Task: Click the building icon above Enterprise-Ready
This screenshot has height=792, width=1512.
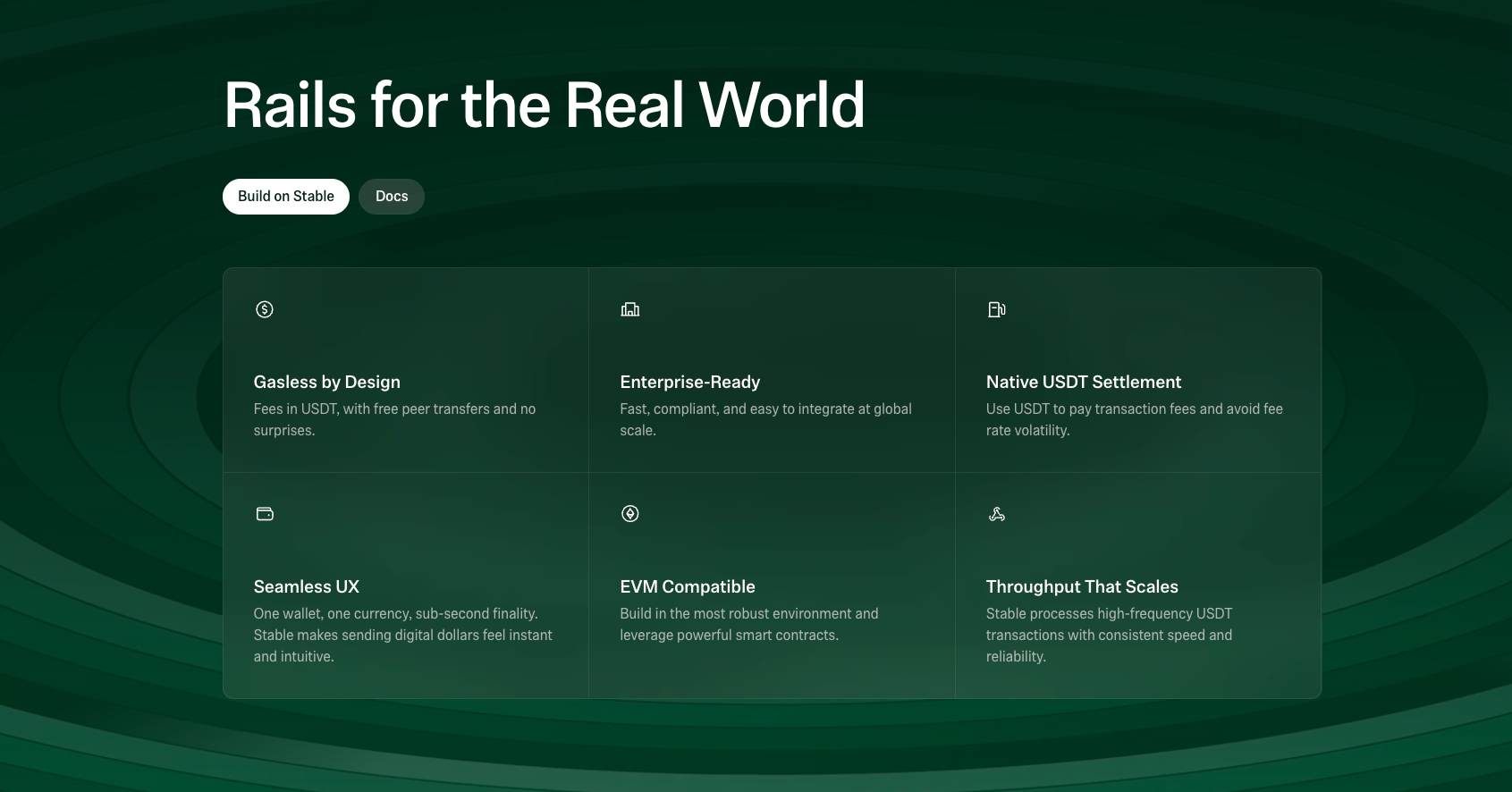Action: tap(630, 309)
